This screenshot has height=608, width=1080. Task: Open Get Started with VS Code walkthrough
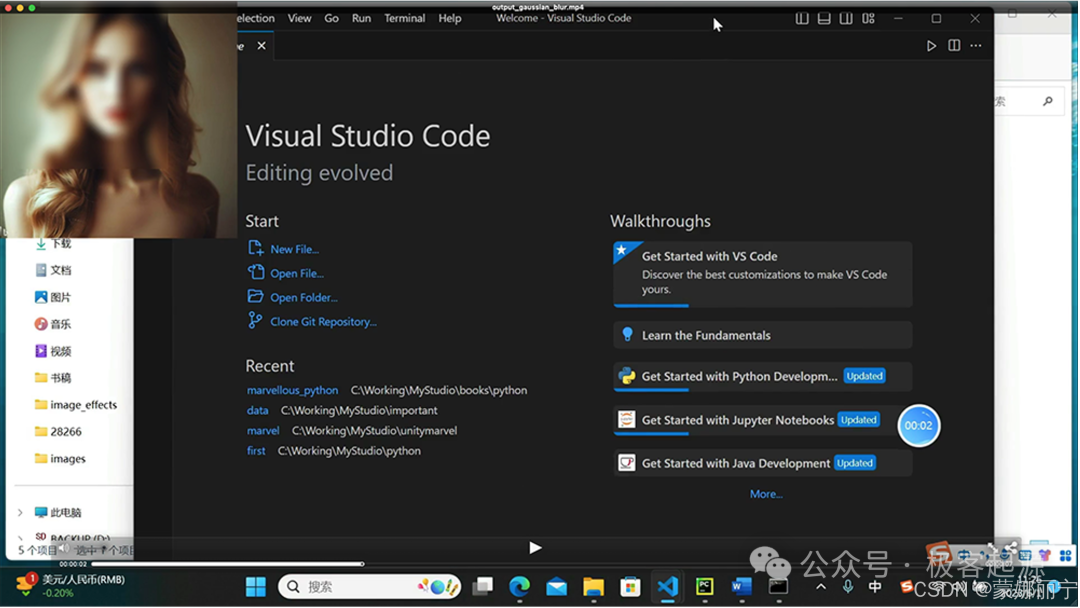pos(762,274)
